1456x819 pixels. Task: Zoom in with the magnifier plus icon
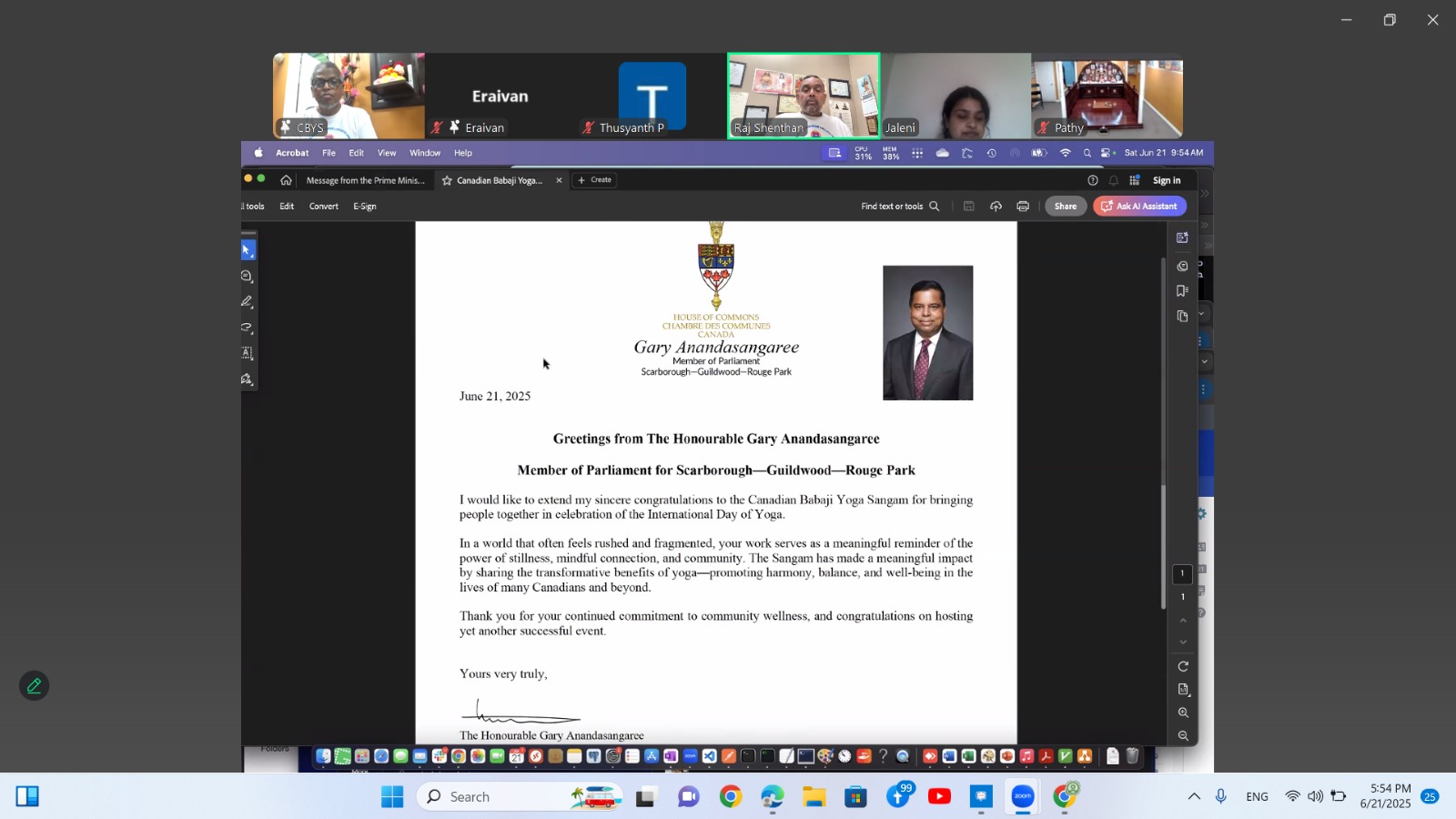pos(1183,713)
